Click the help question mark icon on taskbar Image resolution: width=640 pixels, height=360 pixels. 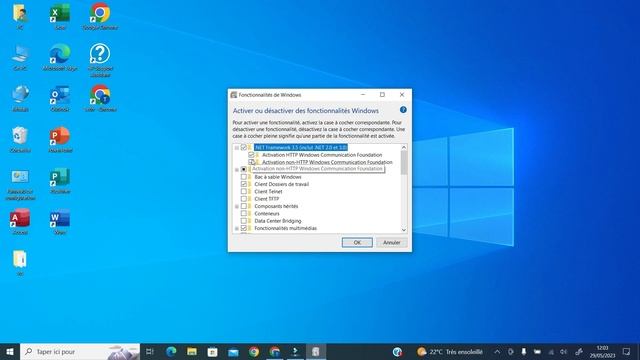tap(397, 351)
